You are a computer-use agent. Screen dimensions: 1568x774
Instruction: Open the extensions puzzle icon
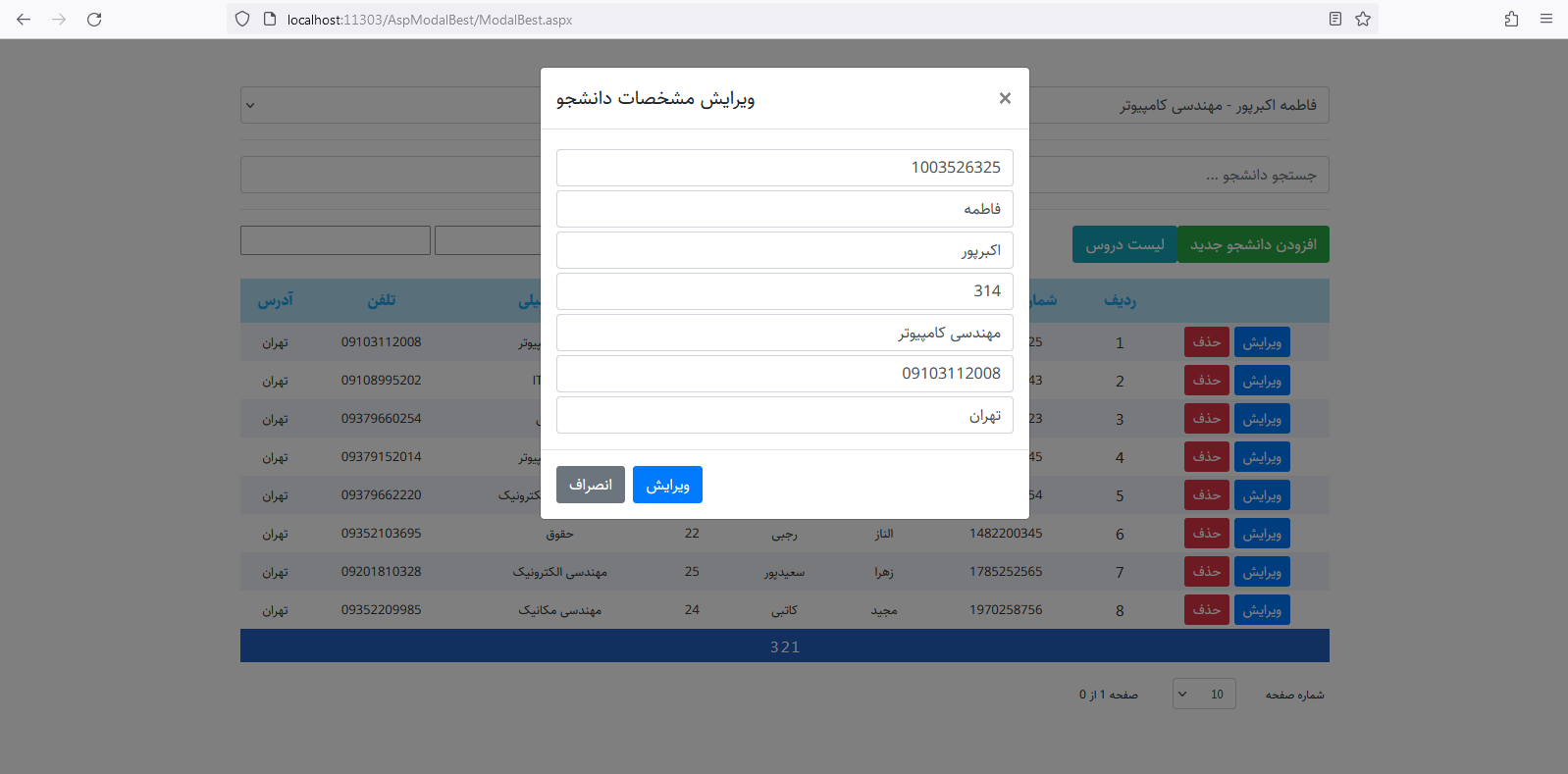tap(1511, 20)
